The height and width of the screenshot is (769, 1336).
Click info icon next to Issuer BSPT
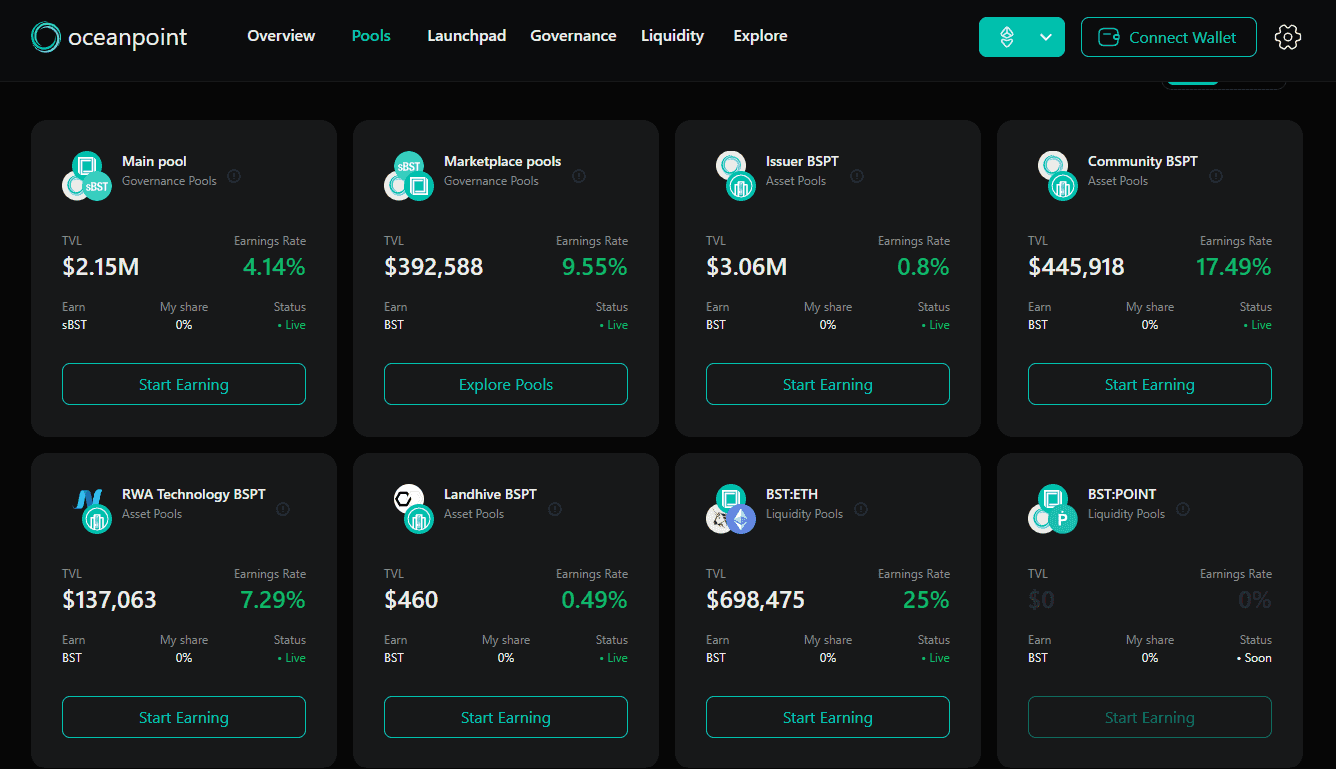point(857,176)
